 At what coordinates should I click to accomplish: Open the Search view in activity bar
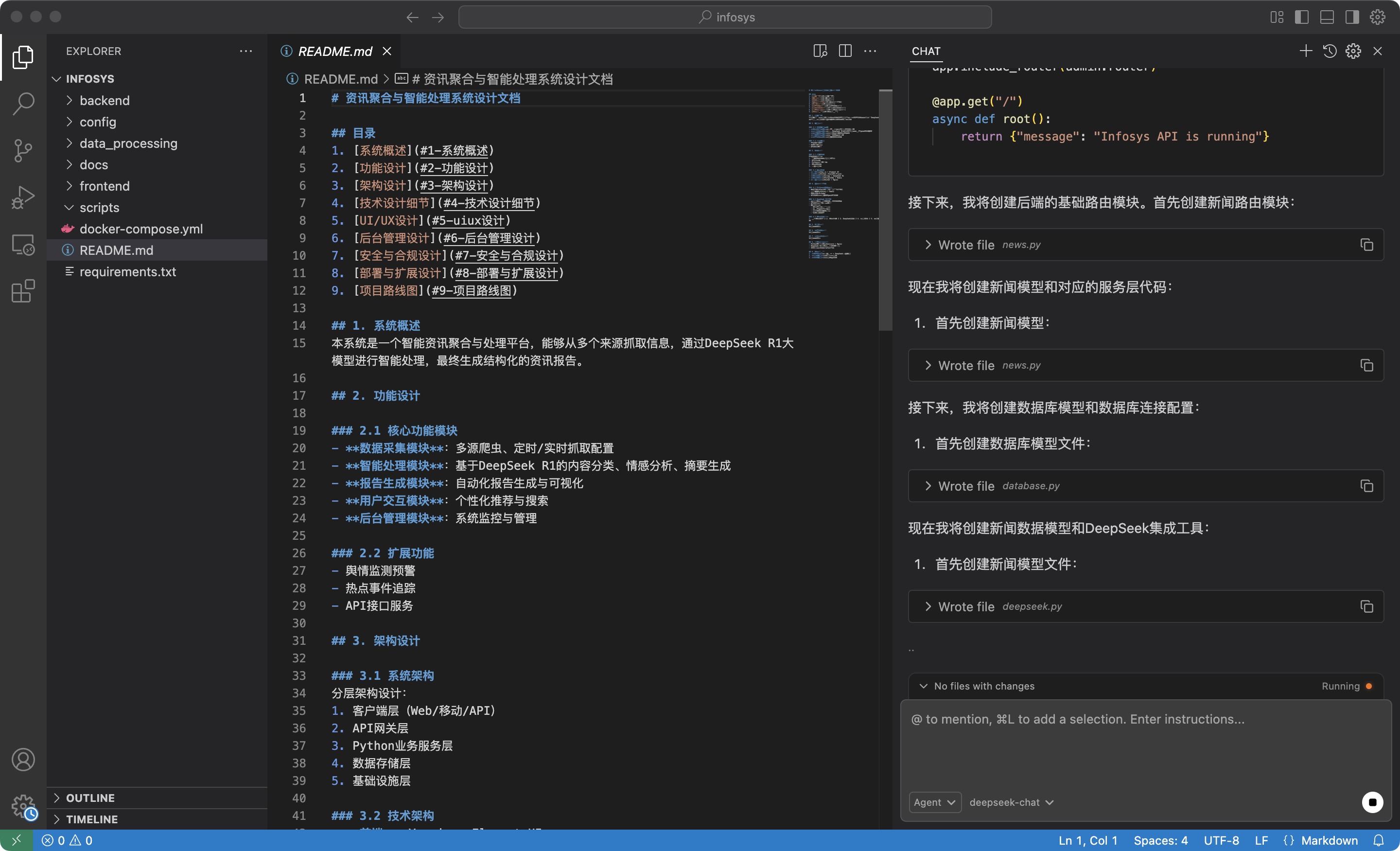coord(23,104)
